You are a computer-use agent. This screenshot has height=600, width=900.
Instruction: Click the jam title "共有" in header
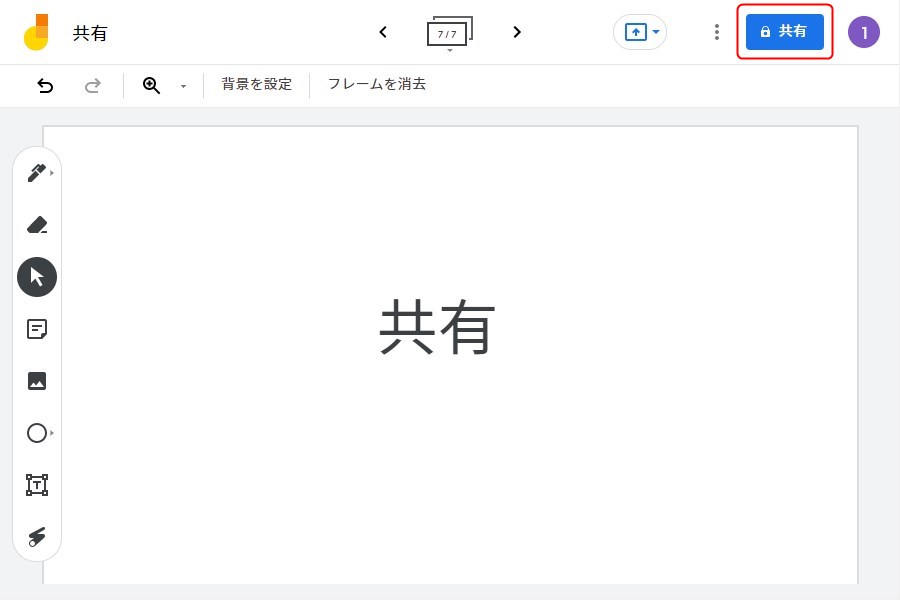point(90,33)
